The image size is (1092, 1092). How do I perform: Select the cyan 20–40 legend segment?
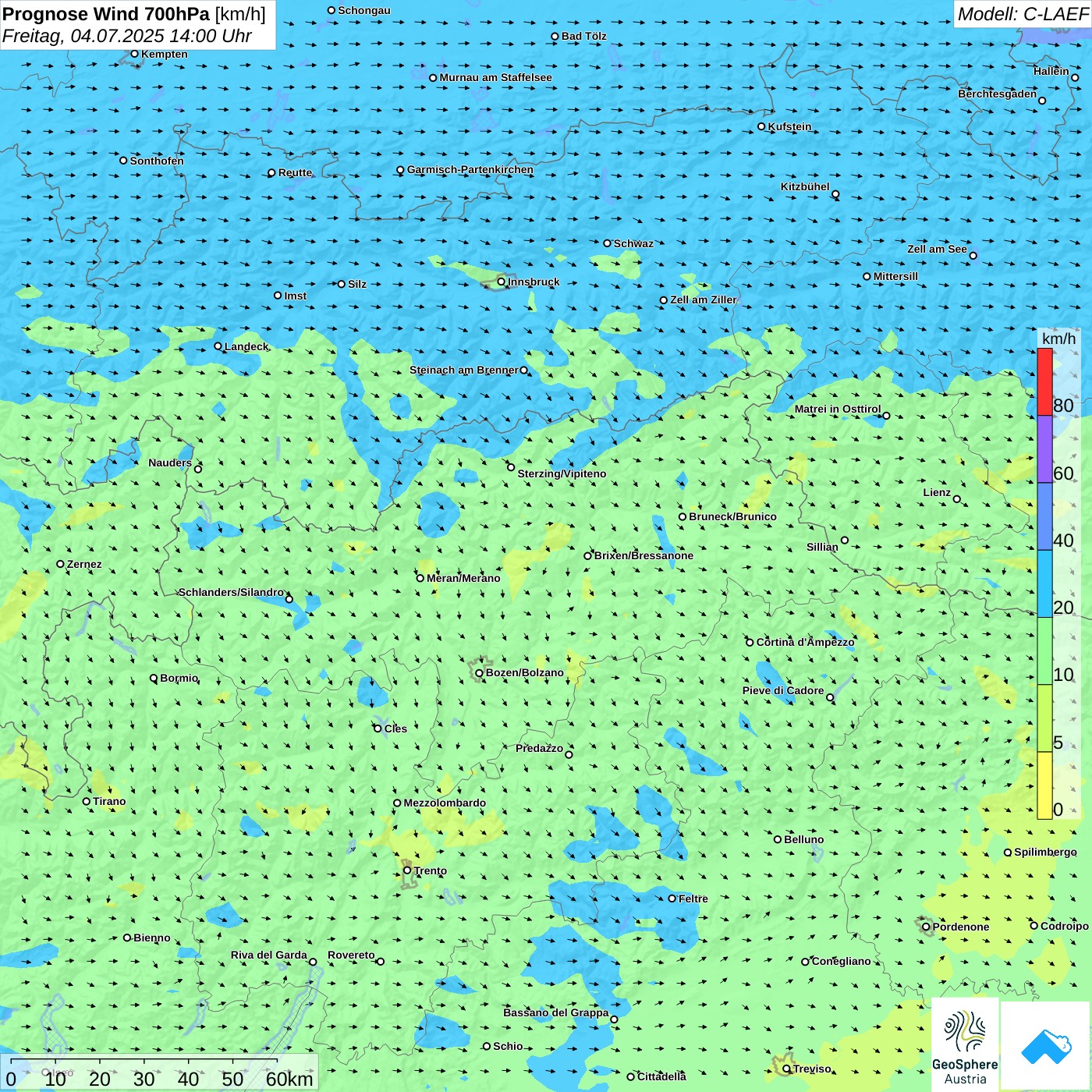coord(1044,584)
